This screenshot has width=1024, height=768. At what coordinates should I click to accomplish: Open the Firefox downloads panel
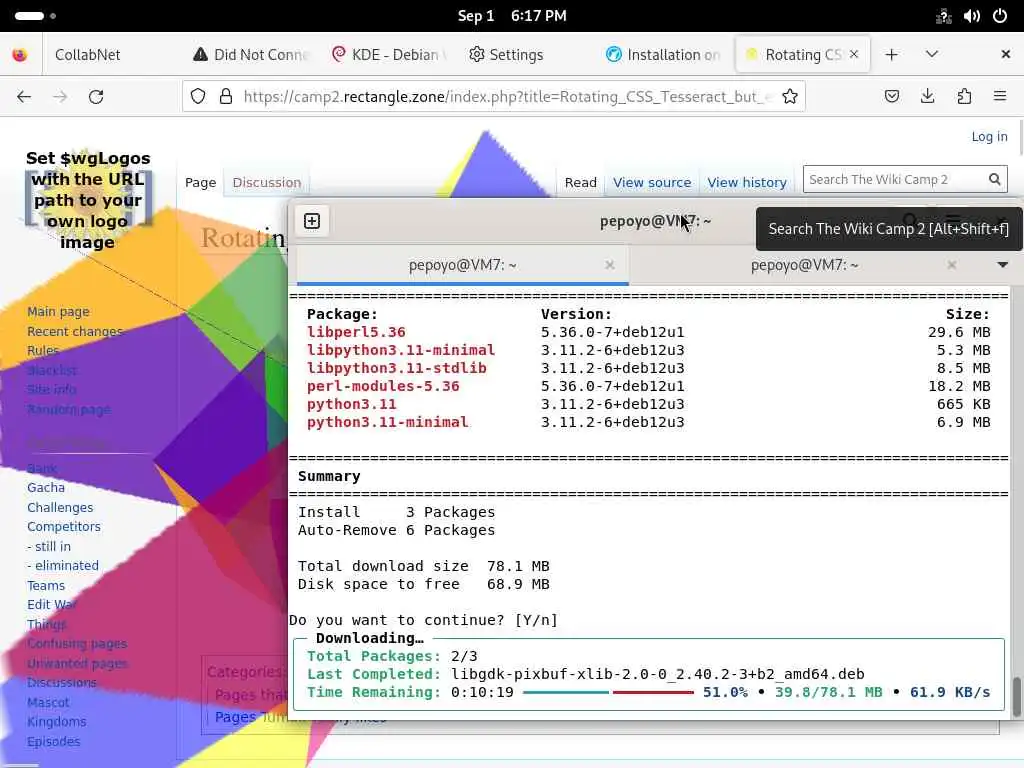927,97
